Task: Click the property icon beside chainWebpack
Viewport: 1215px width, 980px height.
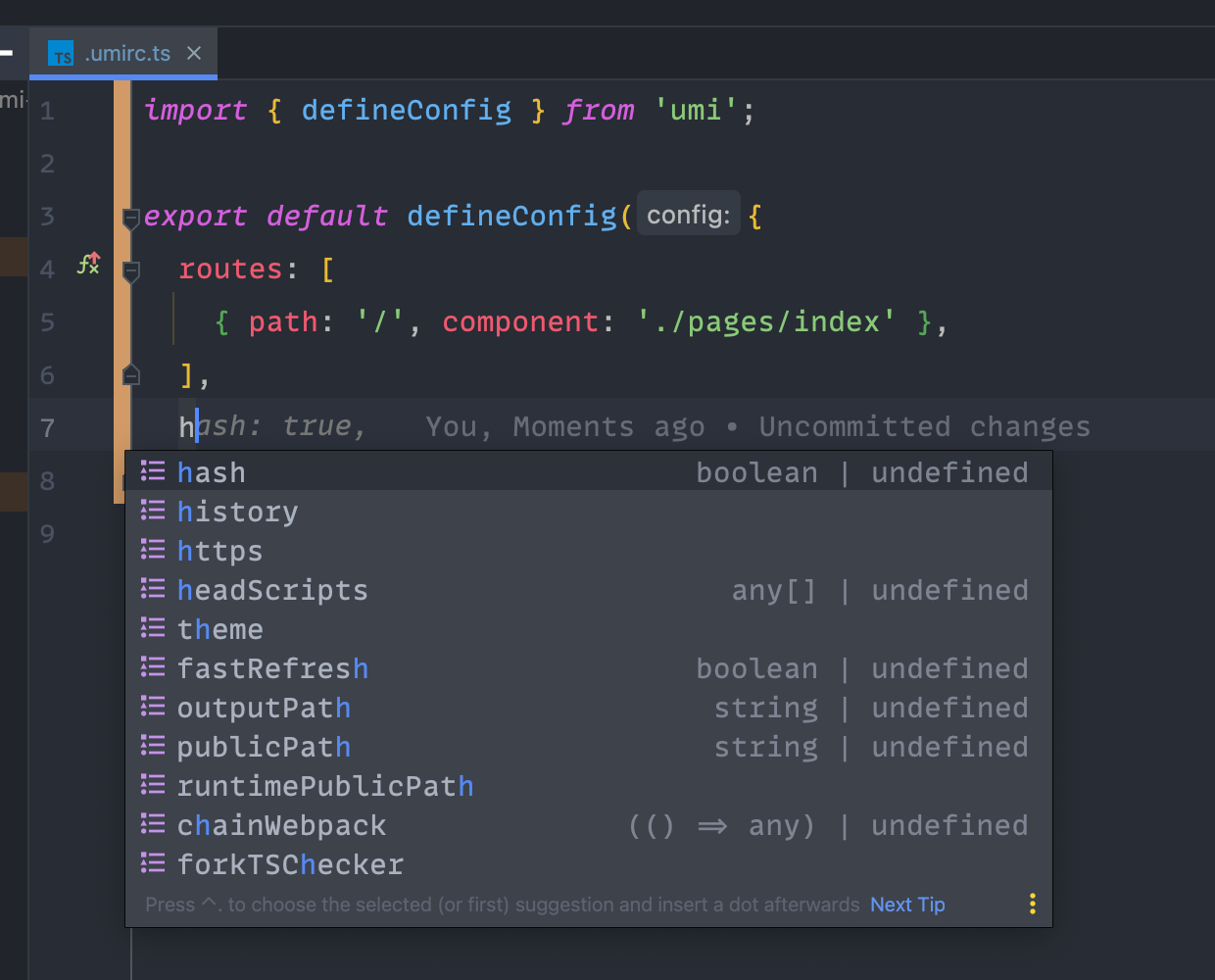Action: pyautogui.click(x=153, y=824)
